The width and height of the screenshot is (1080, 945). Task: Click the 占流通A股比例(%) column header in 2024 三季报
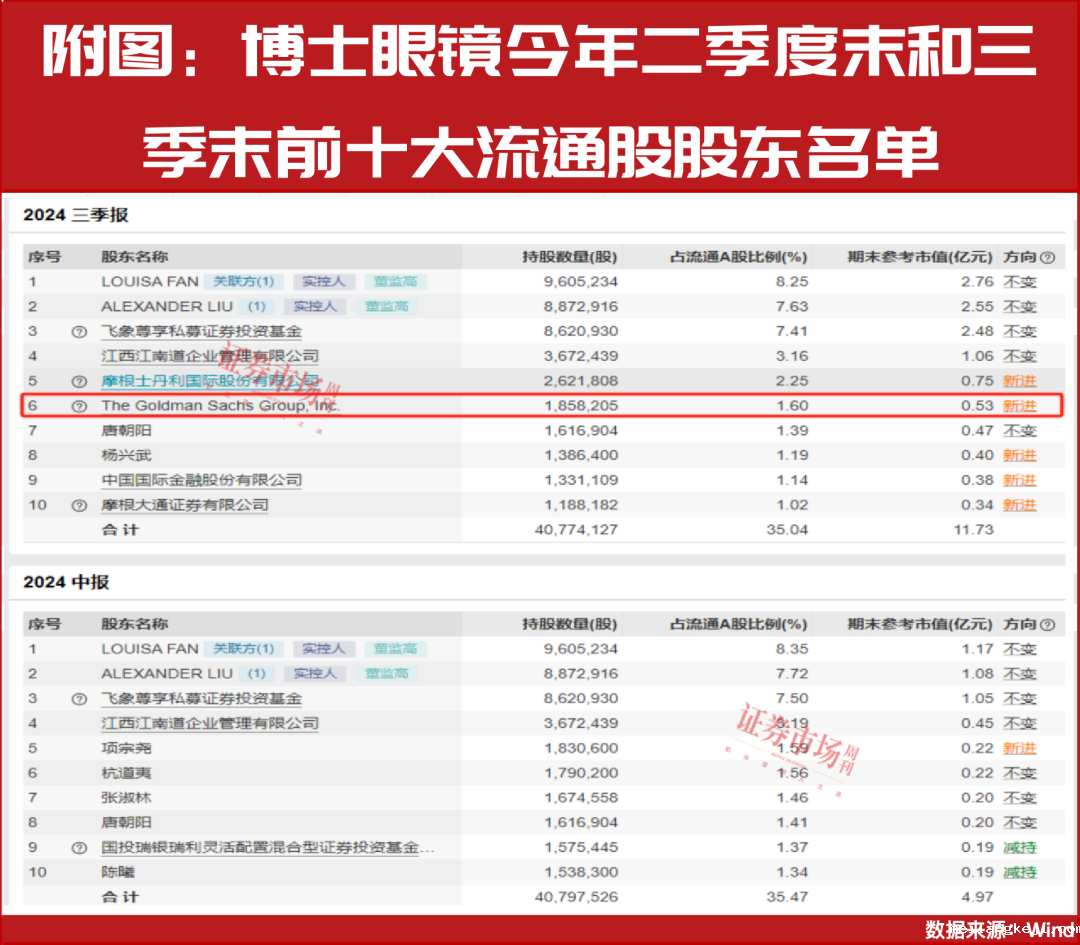pos(738,257)
